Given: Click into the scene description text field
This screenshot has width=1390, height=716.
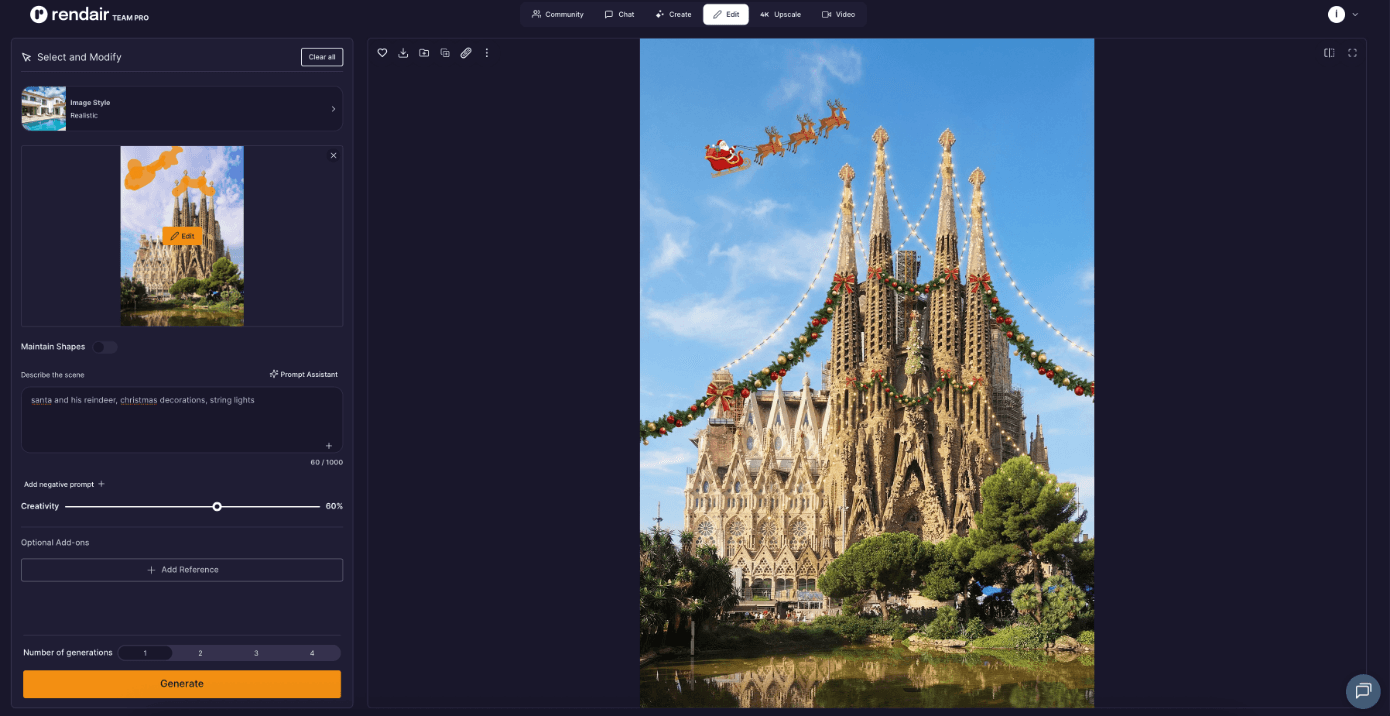Looking at the screenshot, I should [182, 420].
